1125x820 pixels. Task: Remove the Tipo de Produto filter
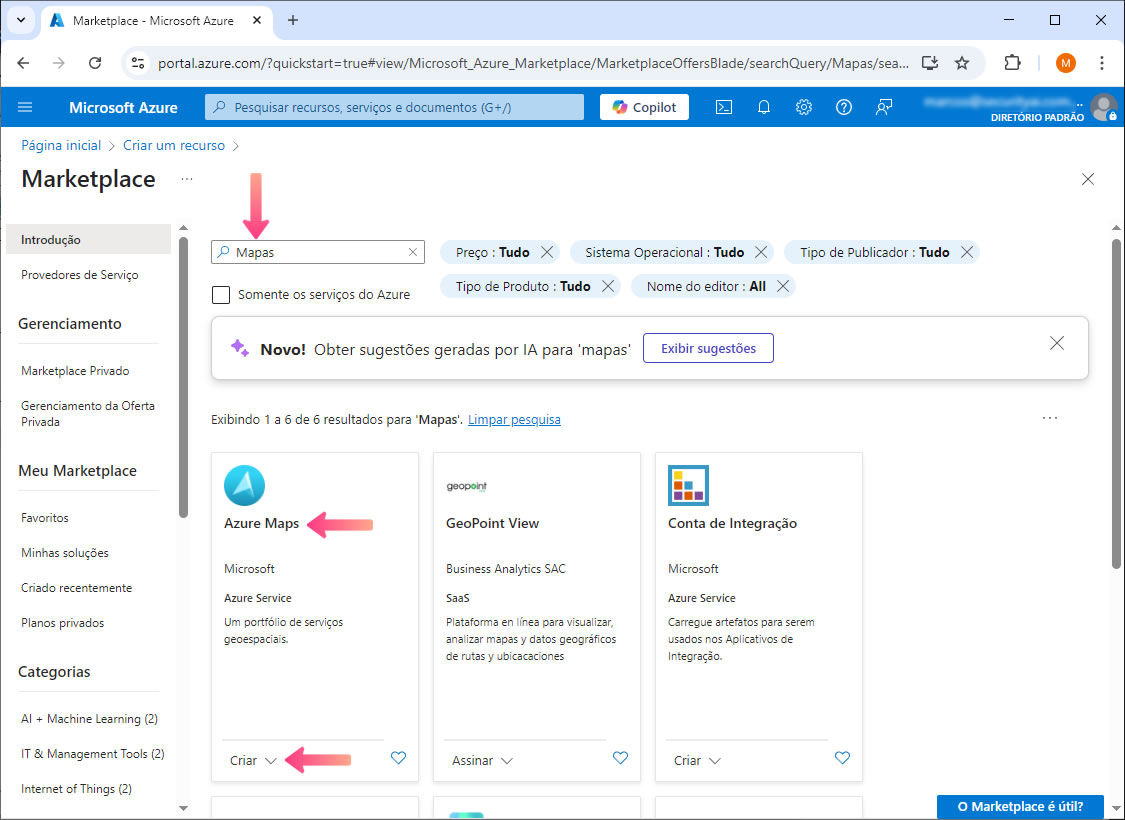(x=608, y=286)
